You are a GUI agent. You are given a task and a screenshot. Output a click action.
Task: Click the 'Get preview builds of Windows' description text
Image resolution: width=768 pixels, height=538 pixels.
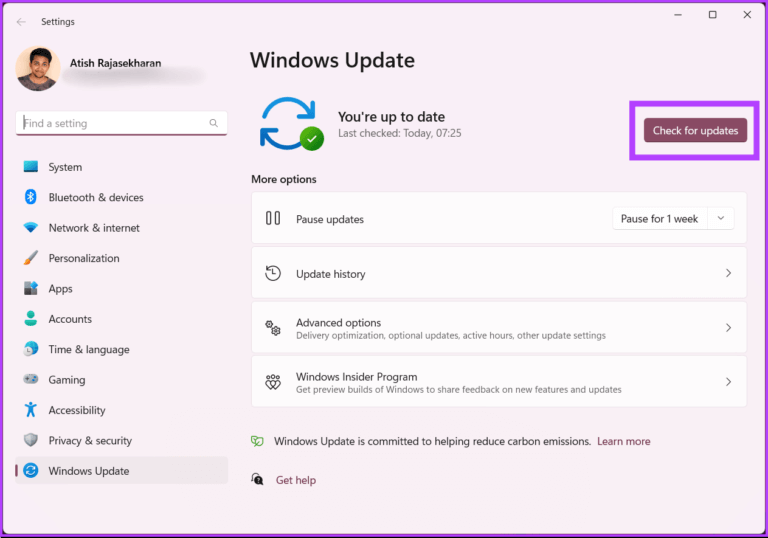coord(458,390)
